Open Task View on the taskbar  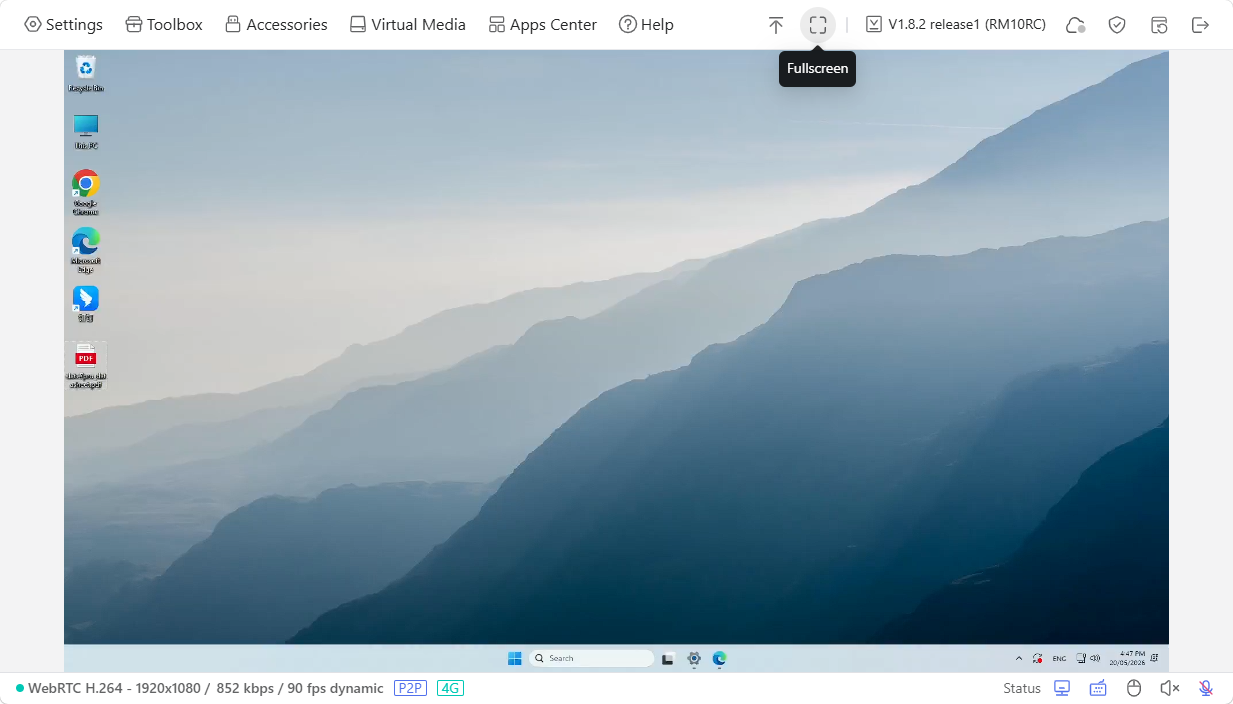(668, 658)
